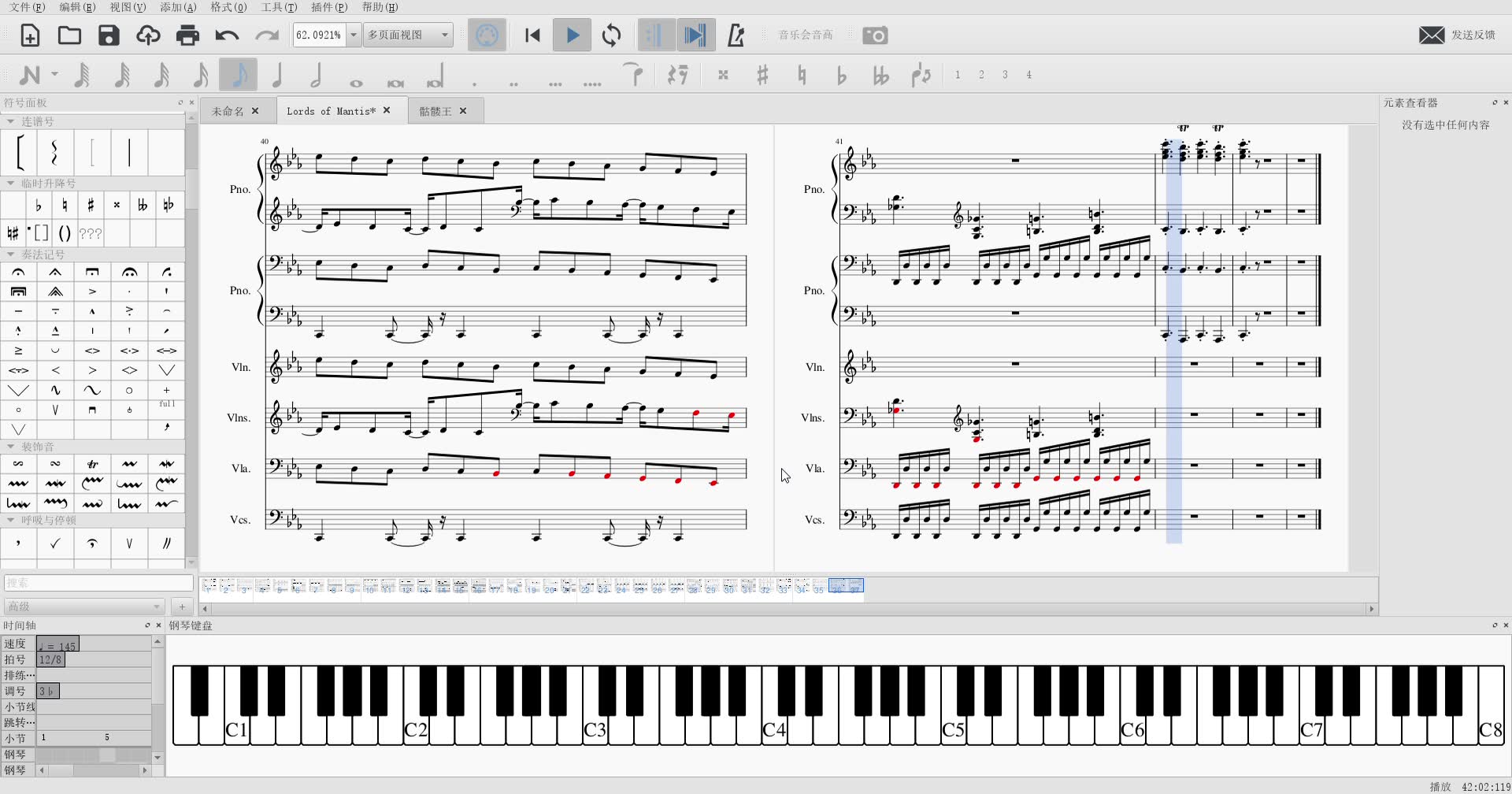Image resolution: width=1512 pixels, height=794 pixels.
Task: Toggle loop playback
Action: (611, 35)
